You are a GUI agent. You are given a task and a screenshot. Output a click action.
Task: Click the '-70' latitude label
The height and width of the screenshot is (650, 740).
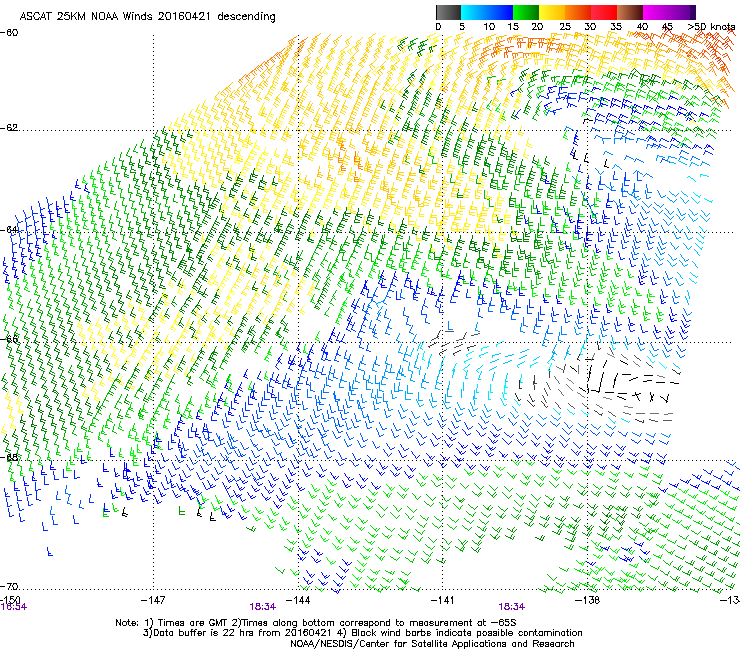9,586
